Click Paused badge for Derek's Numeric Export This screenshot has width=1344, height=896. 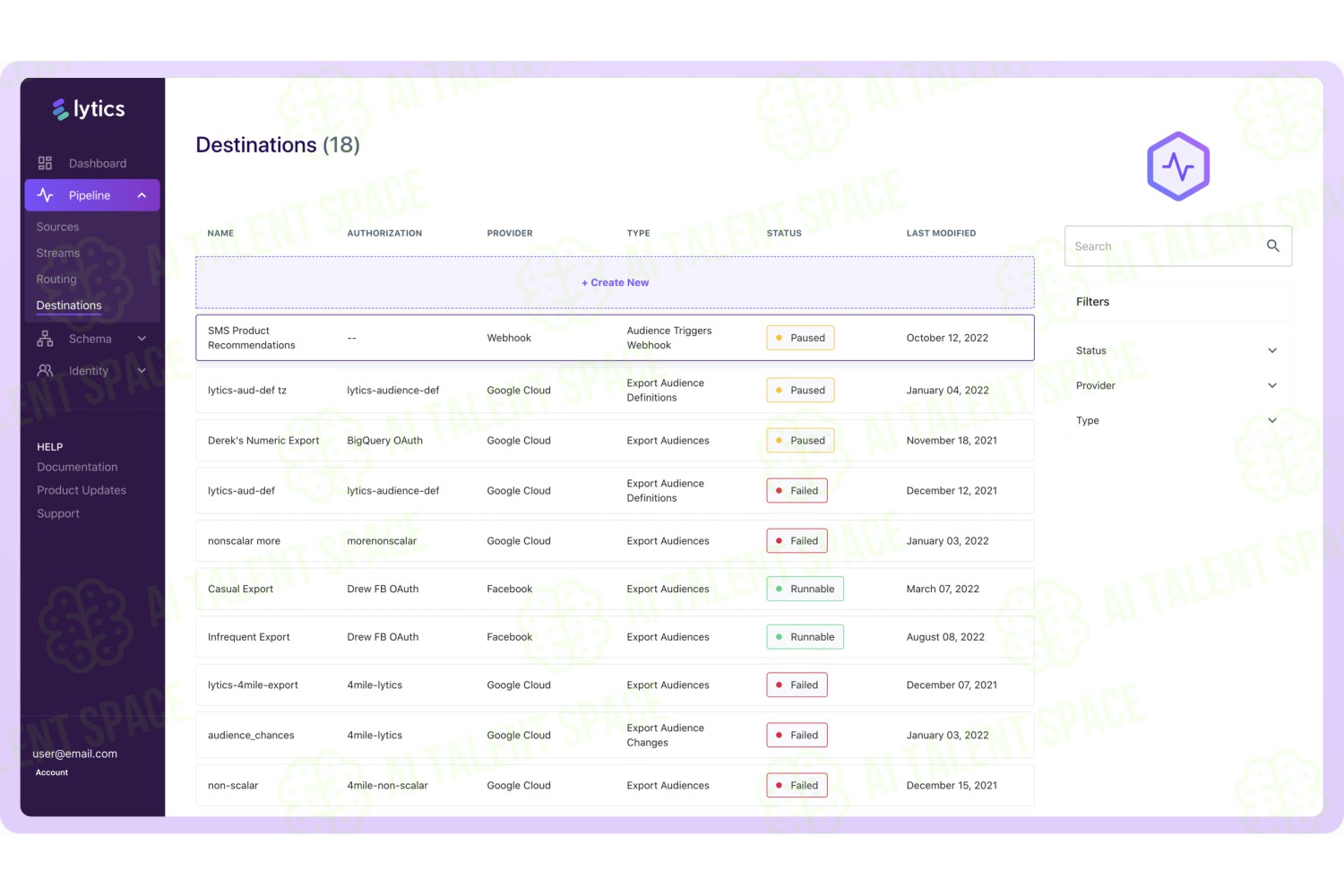(800, 441)
